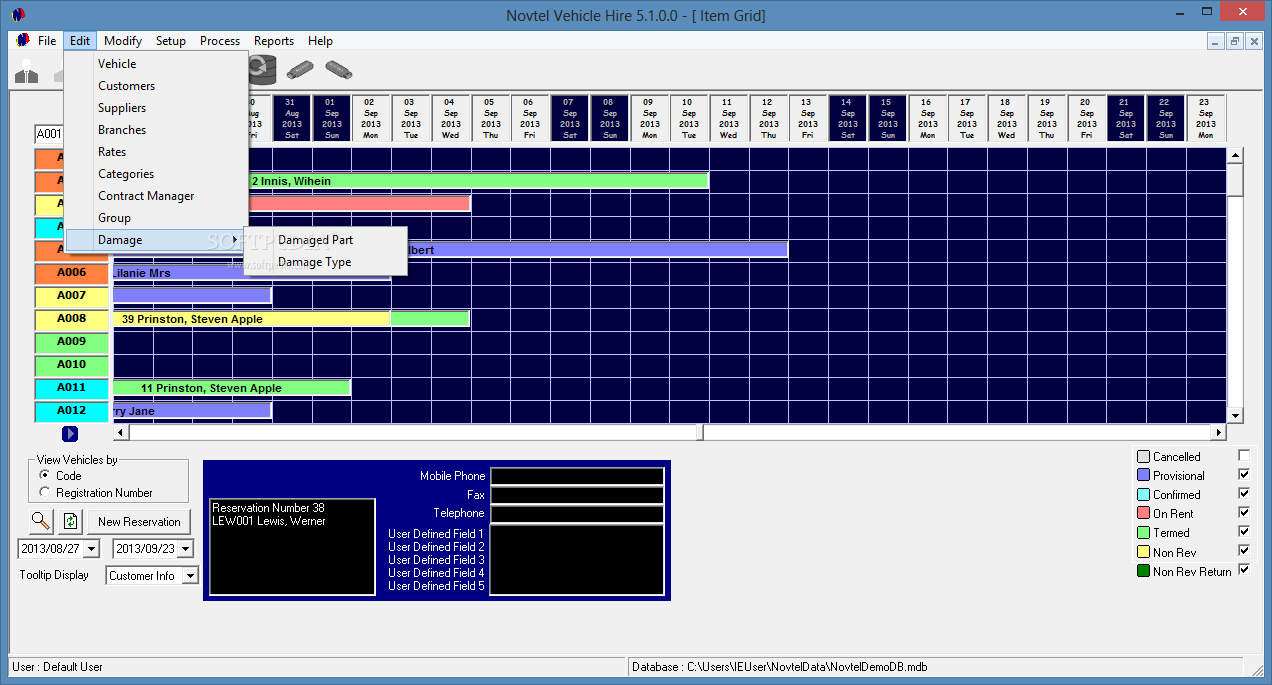Click the Mobile Phone input field
This screenshot has width=1272, height=685.
pos(577,476)
